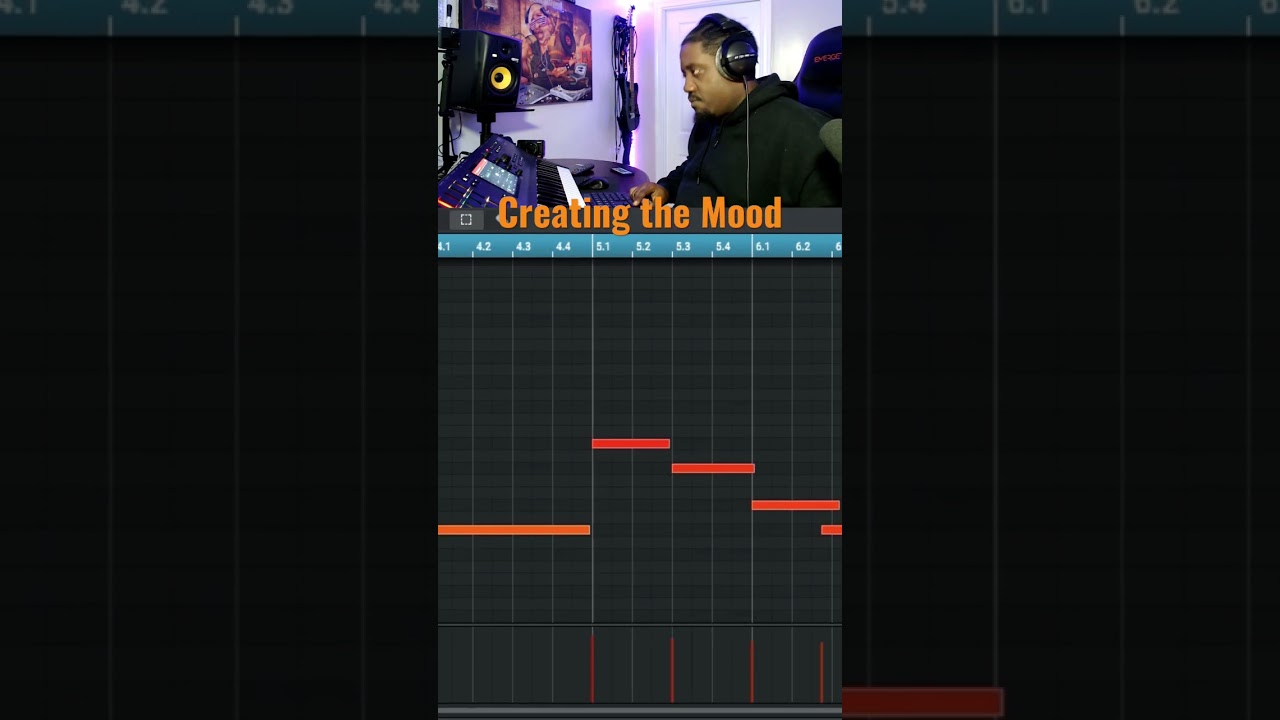The image size is (1280, 720).
Task: Click the 6.2 marker in the timeline ruler
Action: (x=803, y=246)
